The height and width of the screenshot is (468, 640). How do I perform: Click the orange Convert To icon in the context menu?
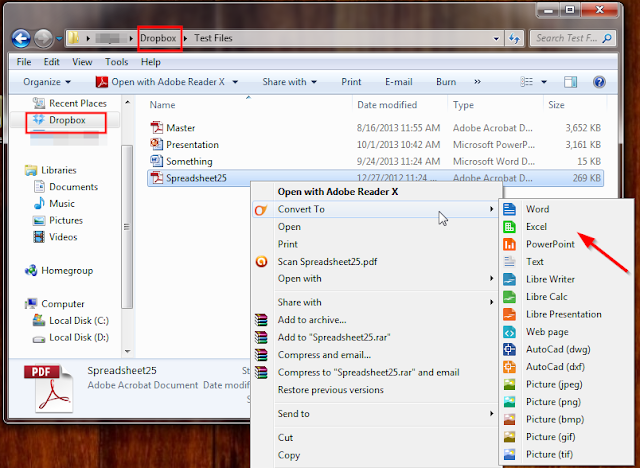tap(261, 210)
